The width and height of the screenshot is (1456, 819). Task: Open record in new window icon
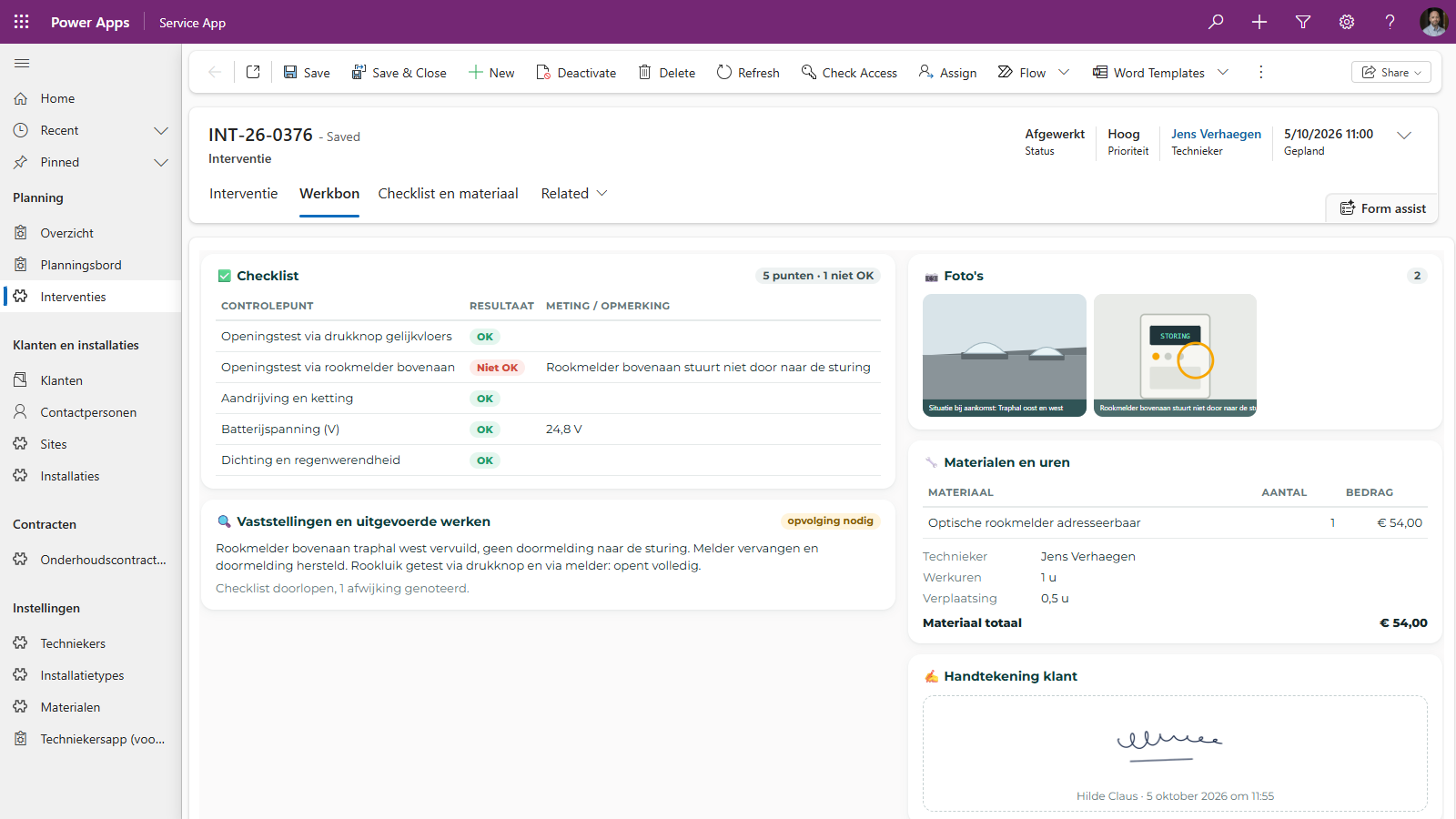tap(253, 72)
